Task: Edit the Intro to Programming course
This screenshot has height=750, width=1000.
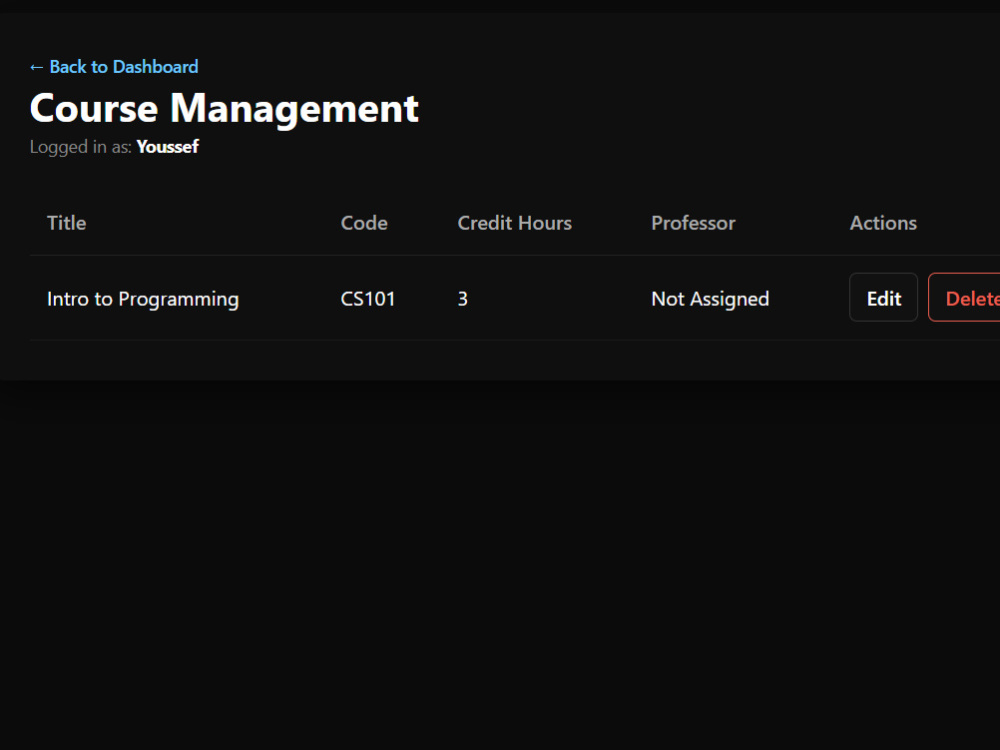Action: coord(883,298)
